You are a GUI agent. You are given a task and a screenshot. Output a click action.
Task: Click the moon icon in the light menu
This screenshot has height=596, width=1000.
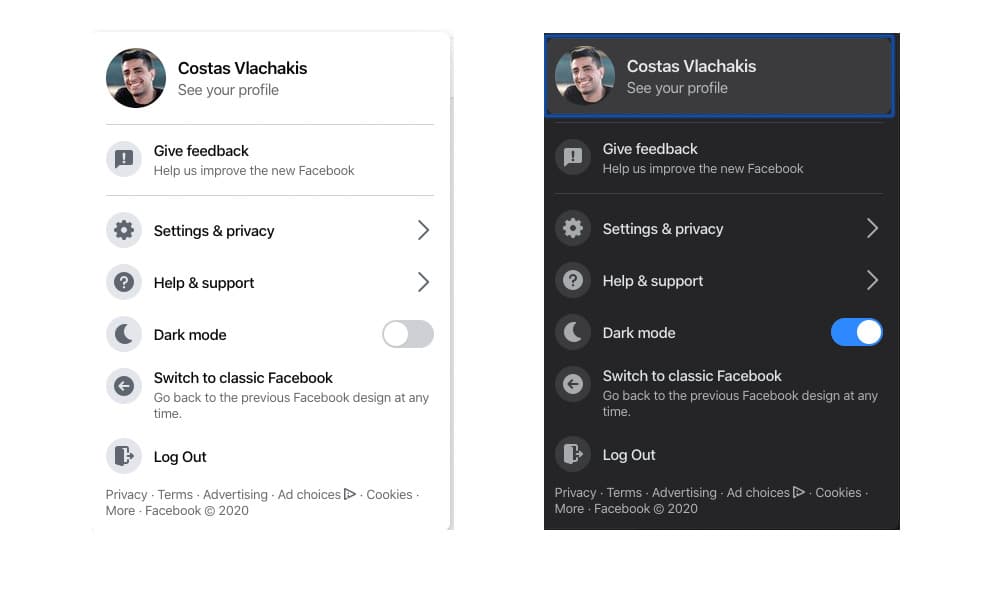[124, 335]
